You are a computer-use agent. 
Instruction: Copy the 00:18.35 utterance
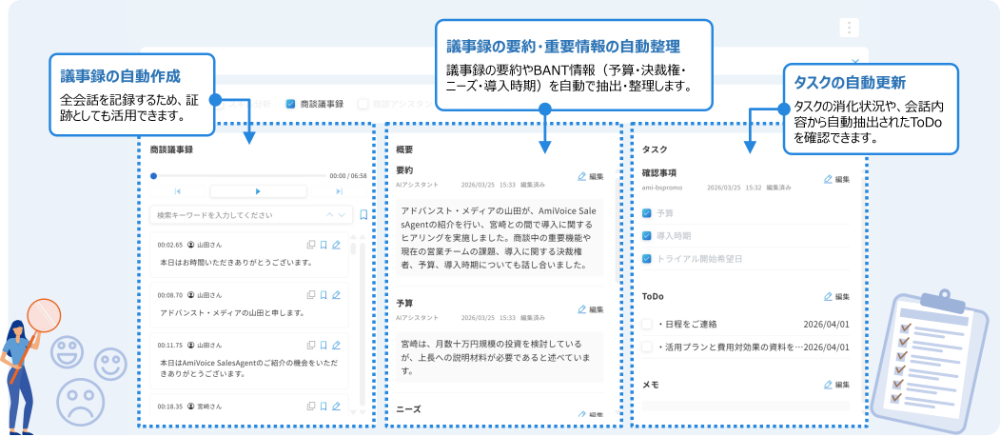[311, 406]
